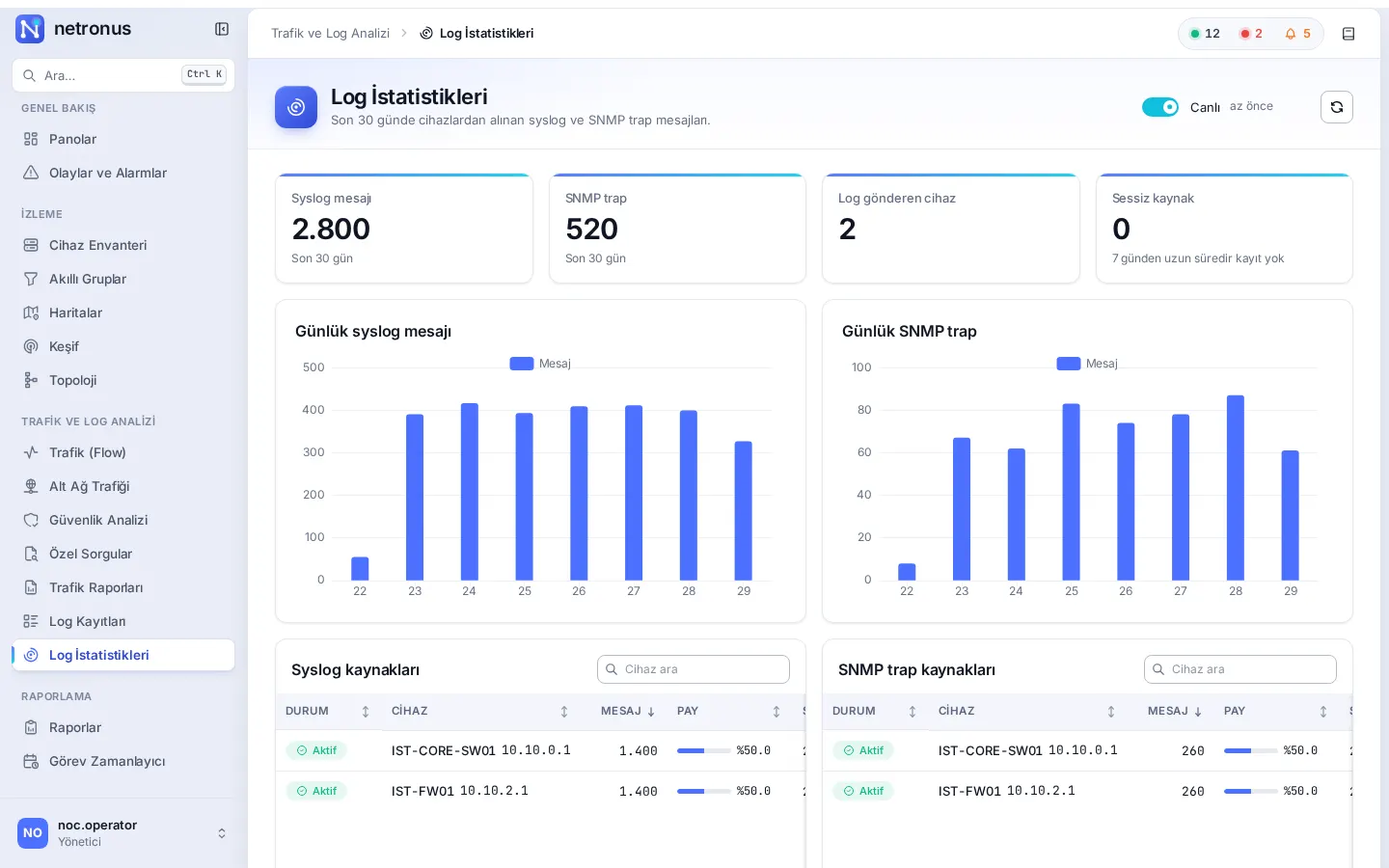Click the Log gönderen cihaz card
Image resolution: width=1389 pixels, height=868 pixels.
pos(951,229)
